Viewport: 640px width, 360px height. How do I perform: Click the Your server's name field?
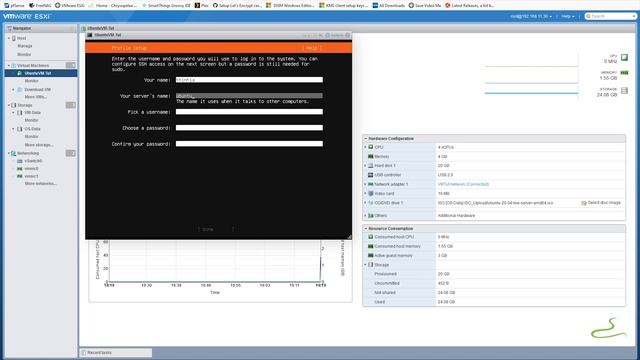click(249, 96)
